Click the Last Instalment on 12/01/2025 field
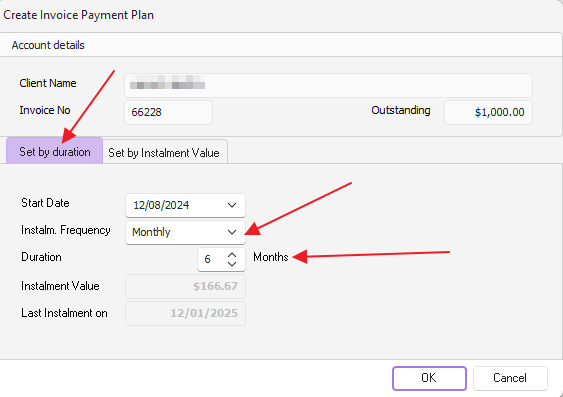 tap(185, 313)
